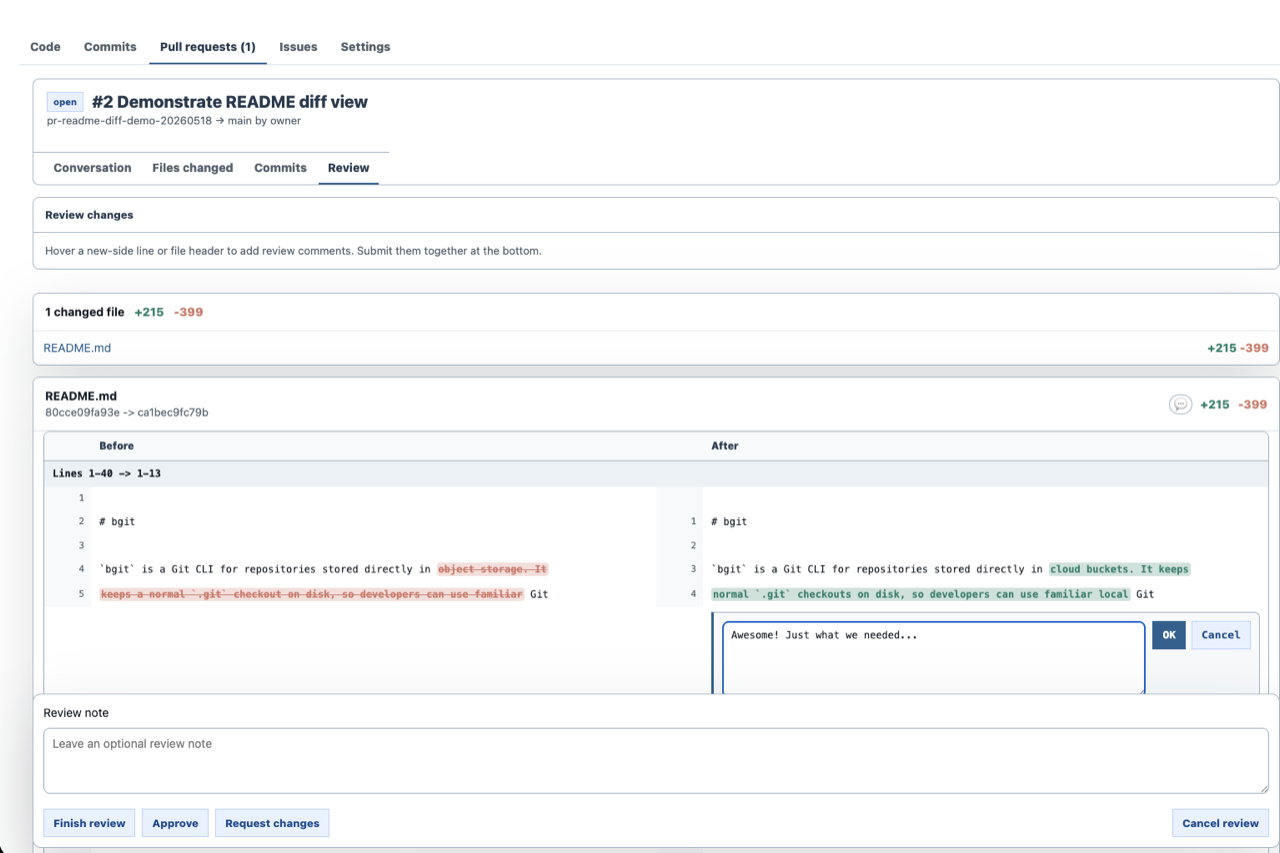Click '1 changed file' summary text
The height and width of the screenshot is (853, 1280).
[85, 312]
